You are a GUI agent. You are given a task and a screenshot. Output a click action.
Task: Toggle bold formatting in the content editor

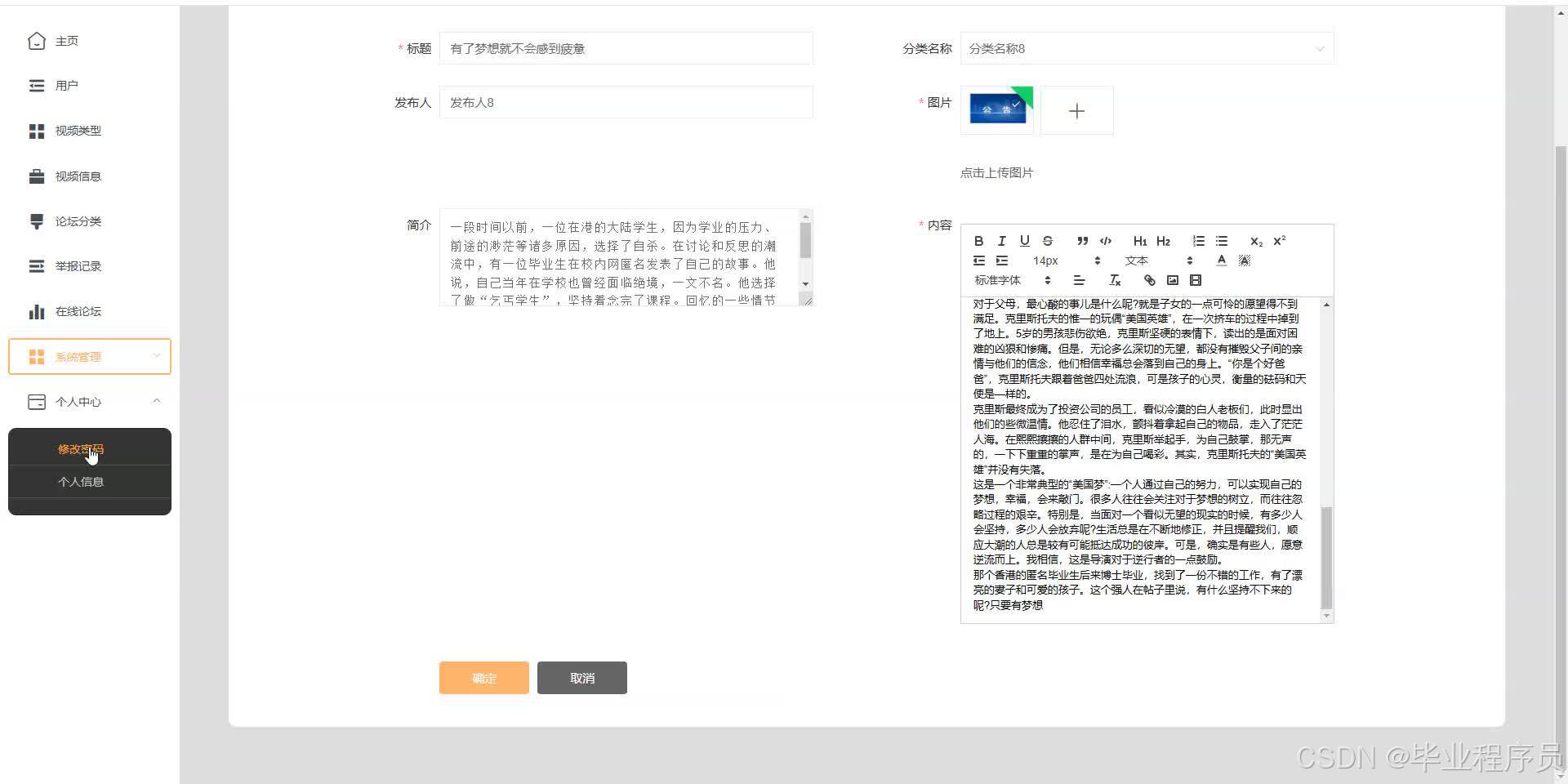click(978, 241)
